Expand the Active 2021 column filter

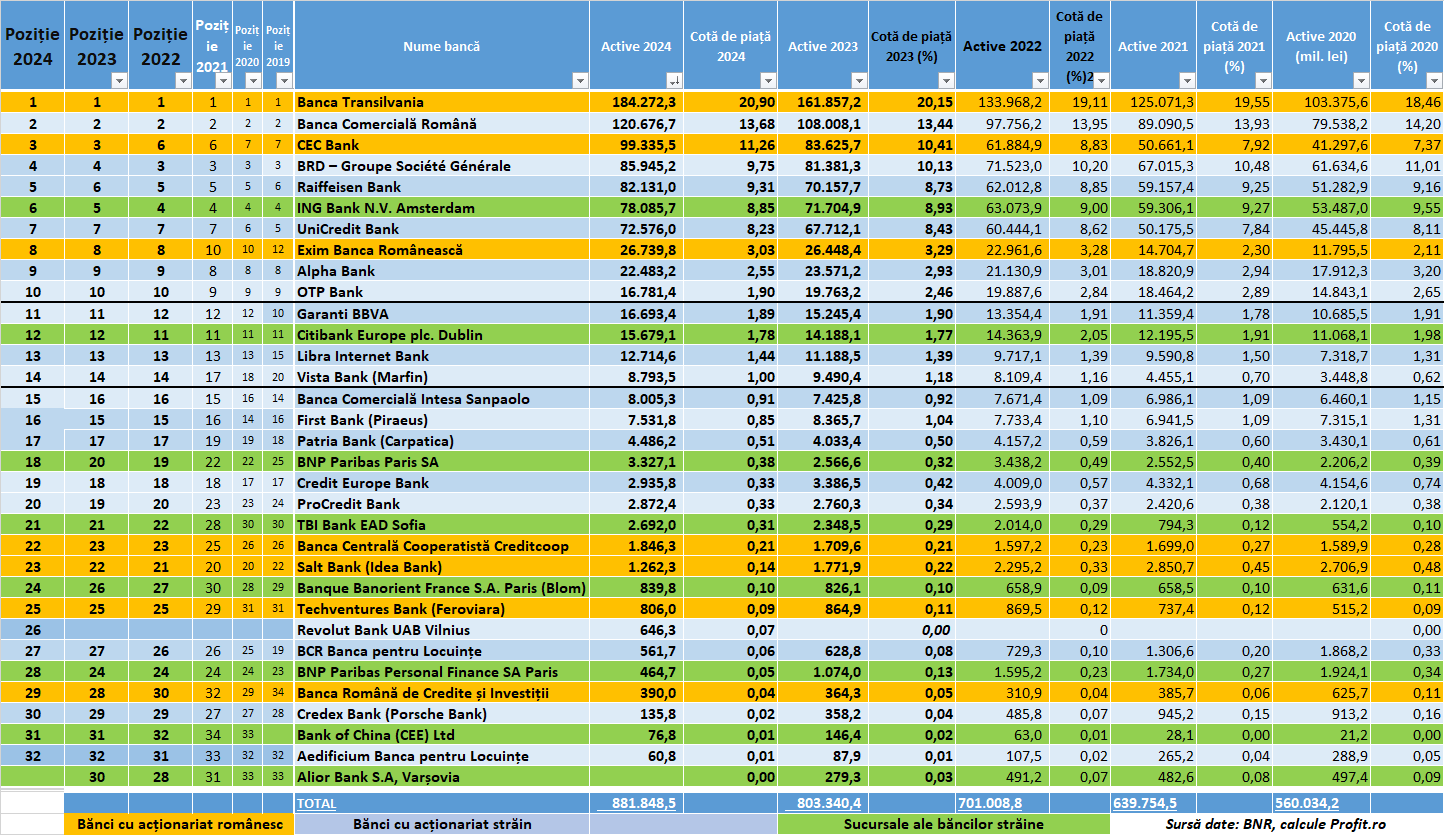(x=1186, y=80)
